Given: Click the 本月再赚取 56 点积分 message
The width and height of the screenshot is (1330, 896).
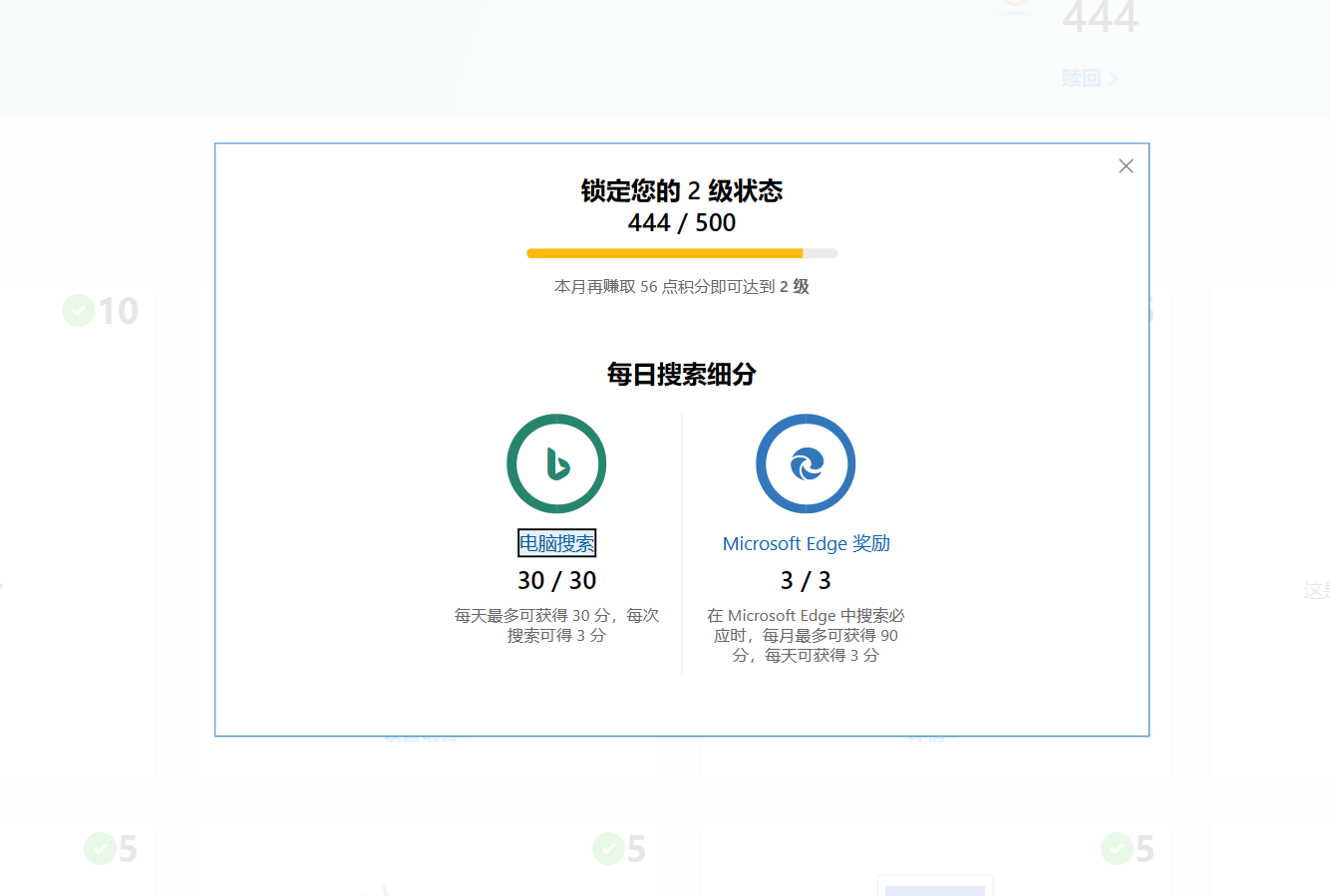Looking at the screenshot, I should point(682,286).
